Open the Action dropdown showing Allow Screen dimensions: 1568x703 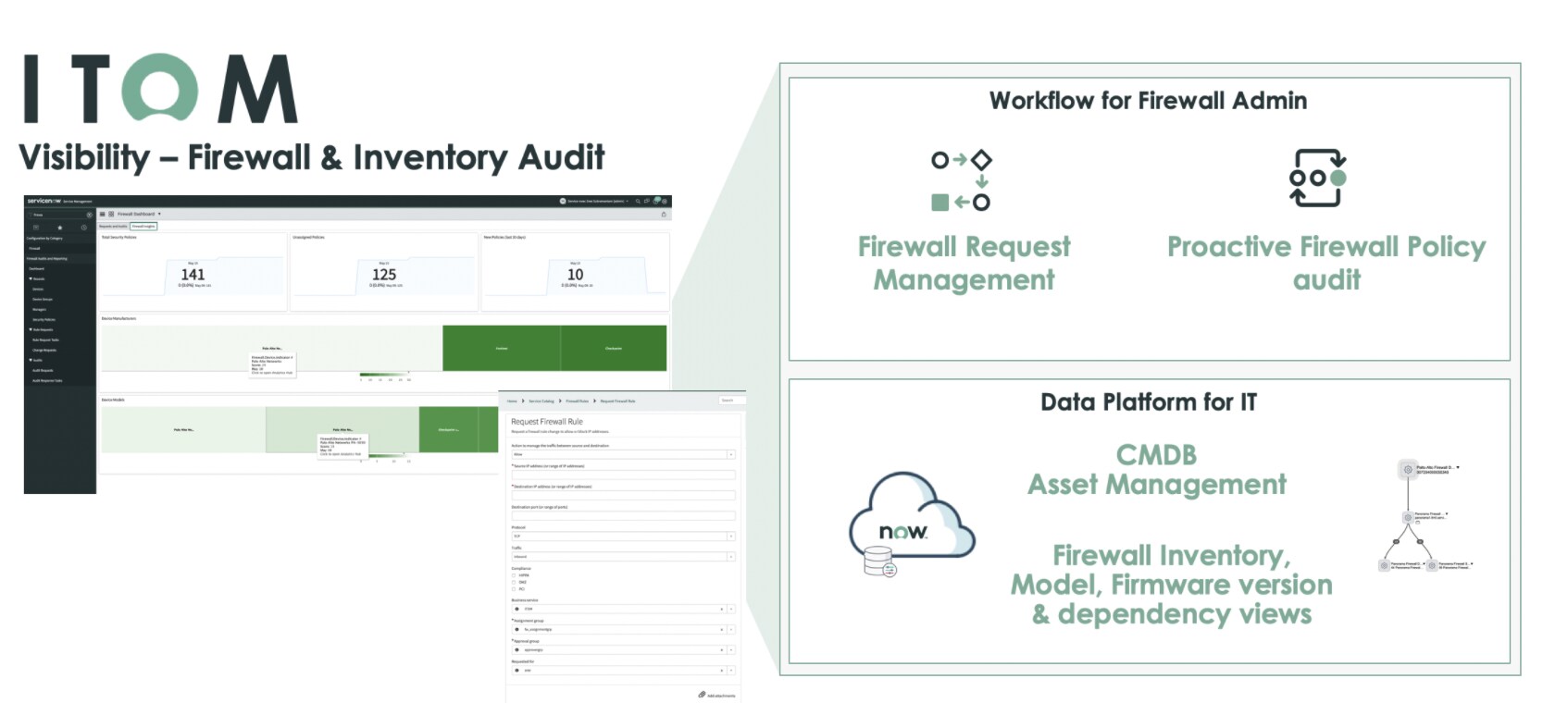624,454
